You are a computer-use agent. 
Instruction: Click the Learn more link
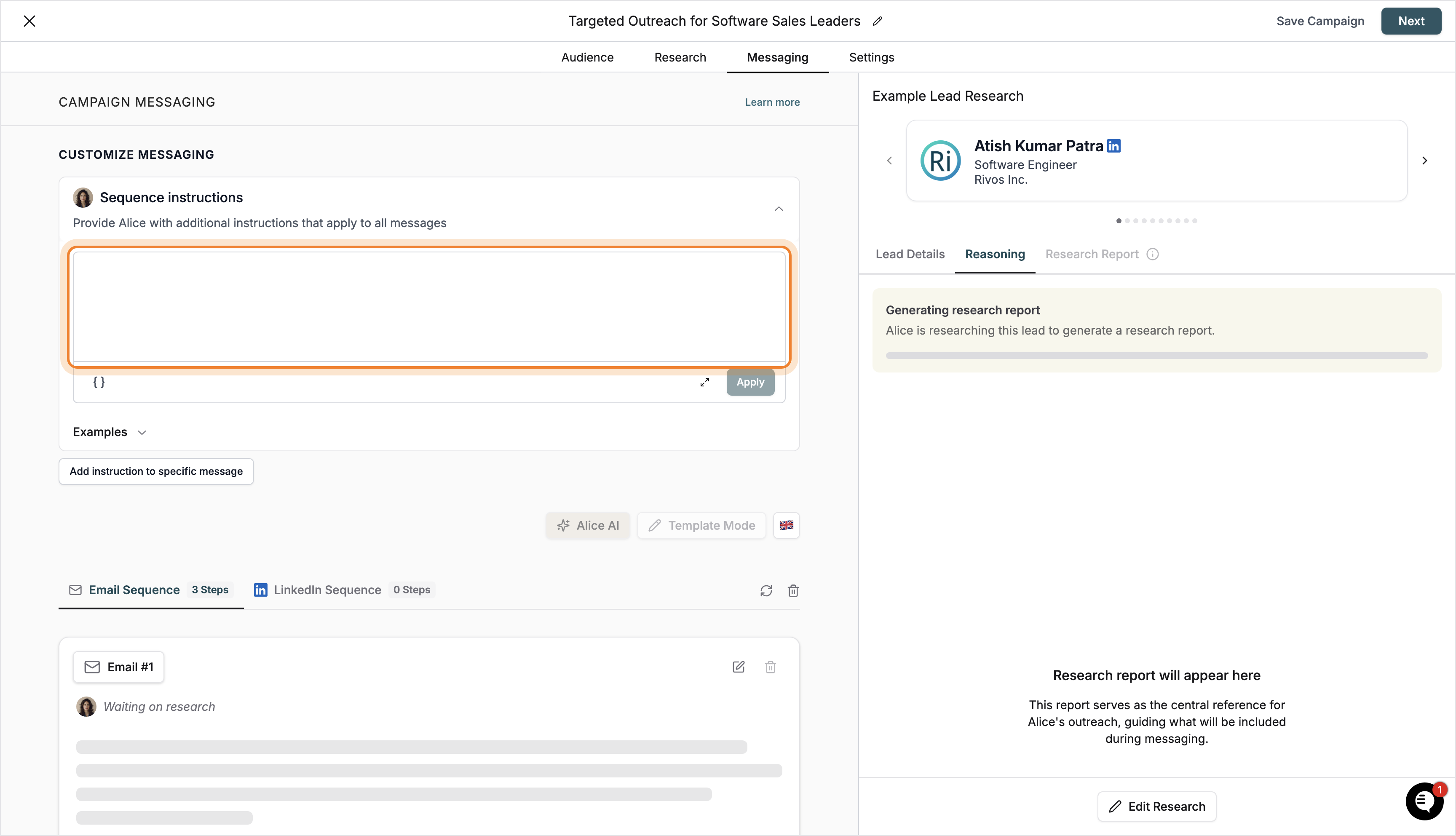coord(772,102)
